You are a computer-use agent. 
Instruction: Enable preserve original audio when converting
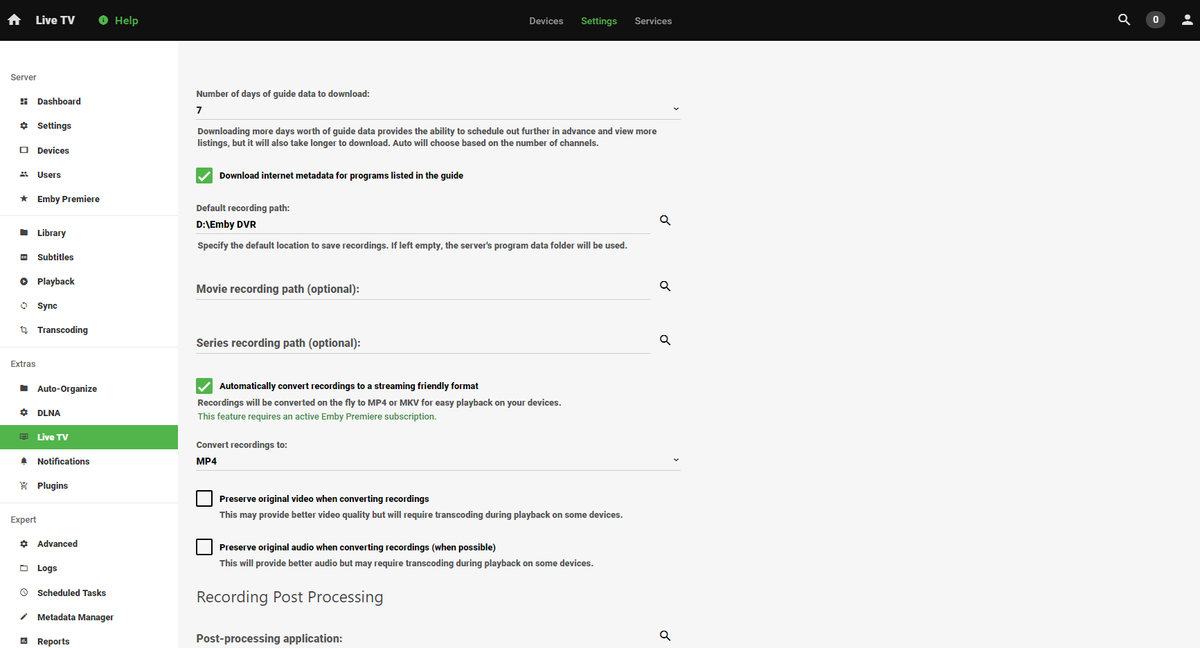click(205, 547)
